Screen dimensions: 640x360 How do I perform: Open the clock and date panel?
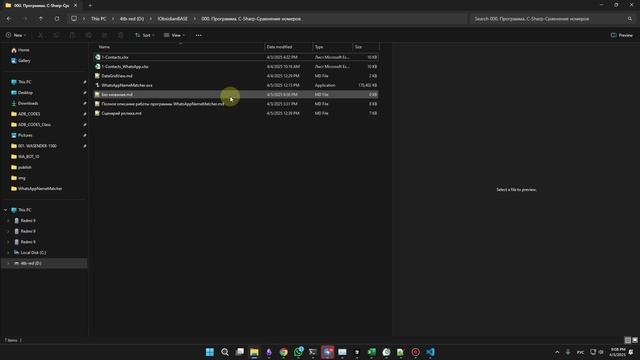tap(618, 352)
